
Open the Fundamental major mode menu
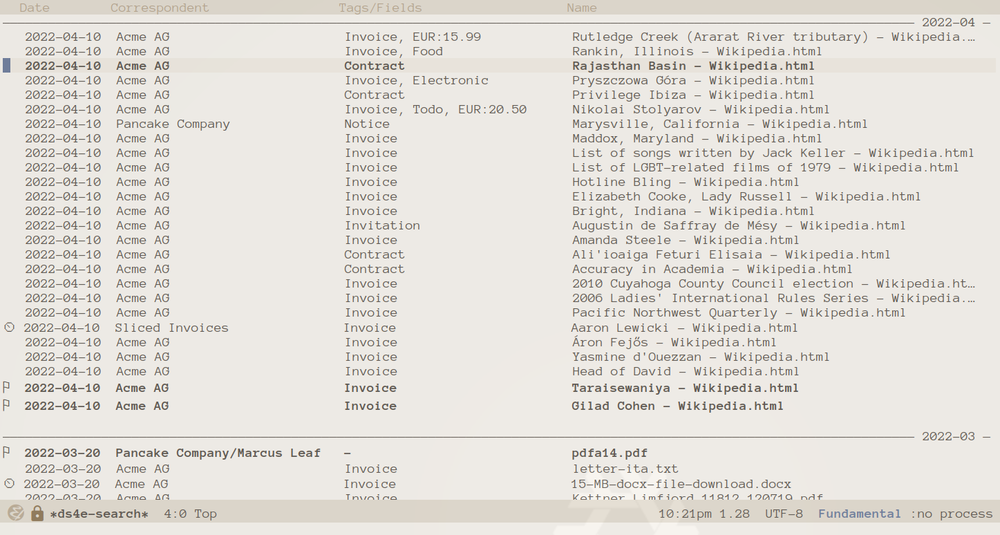click(859, 514)
